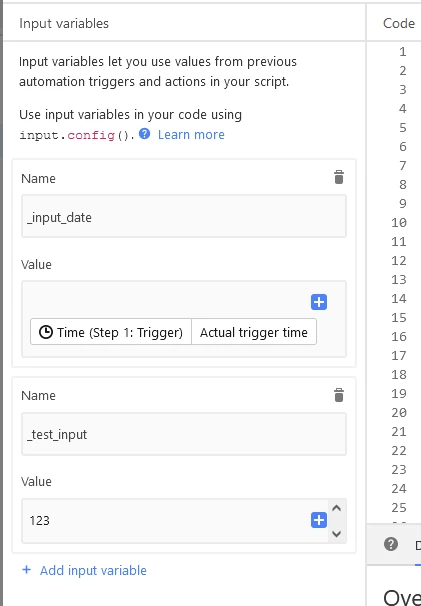421x606 pixels.
Task: Delete the _test_input variable with trash icon
Action: [339, 395]
